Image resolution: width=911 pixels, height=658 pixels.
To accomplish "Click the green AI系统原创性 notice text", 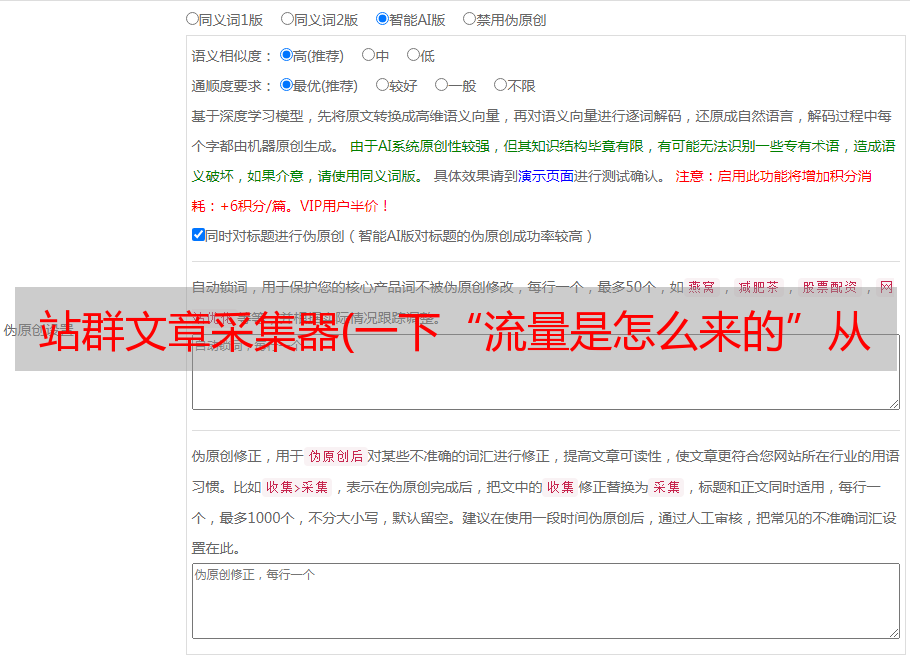I will 543,161.
